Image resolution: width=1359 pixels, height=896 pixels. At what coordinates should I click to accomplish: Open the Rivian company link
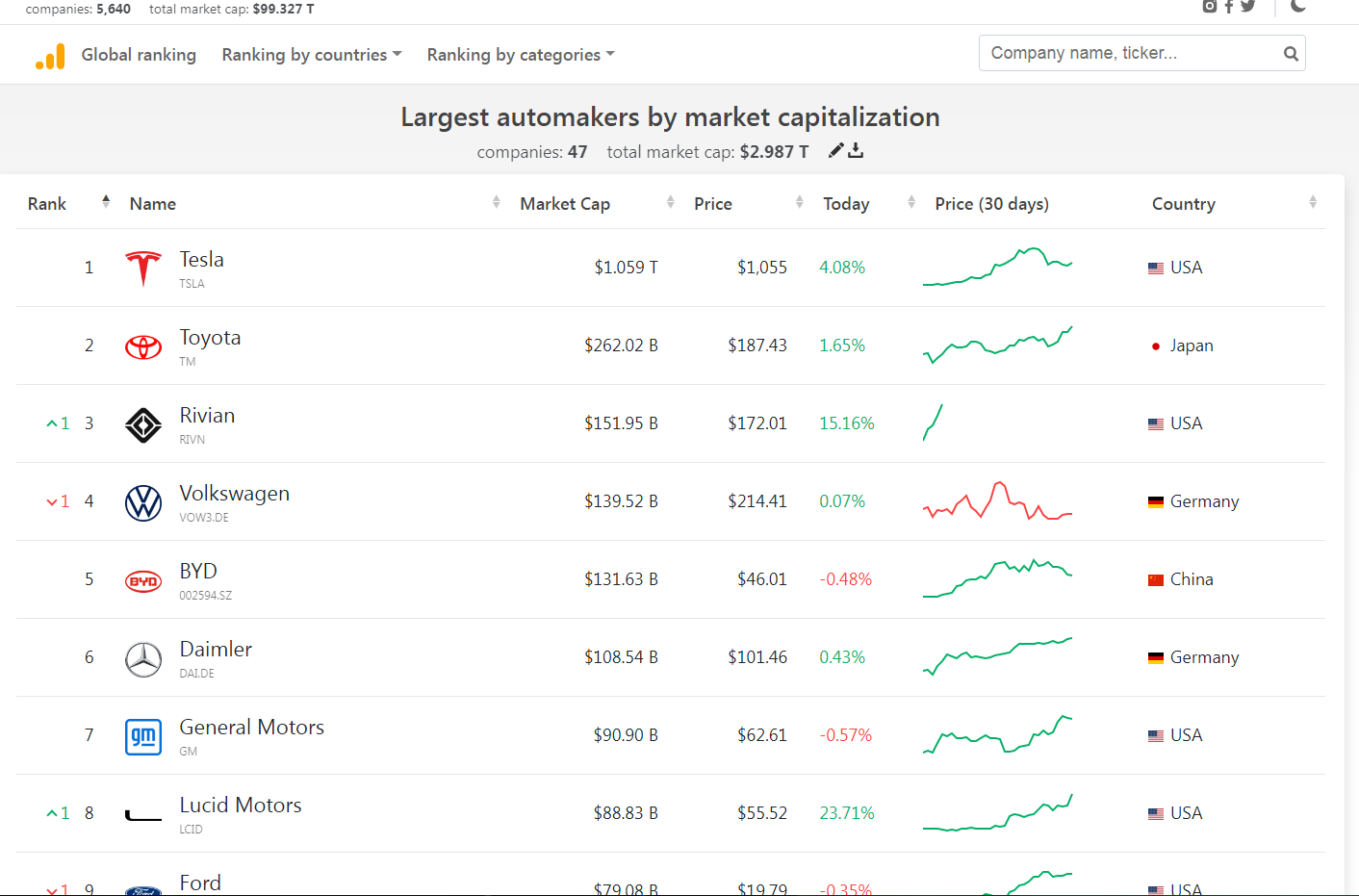[207, 416]
